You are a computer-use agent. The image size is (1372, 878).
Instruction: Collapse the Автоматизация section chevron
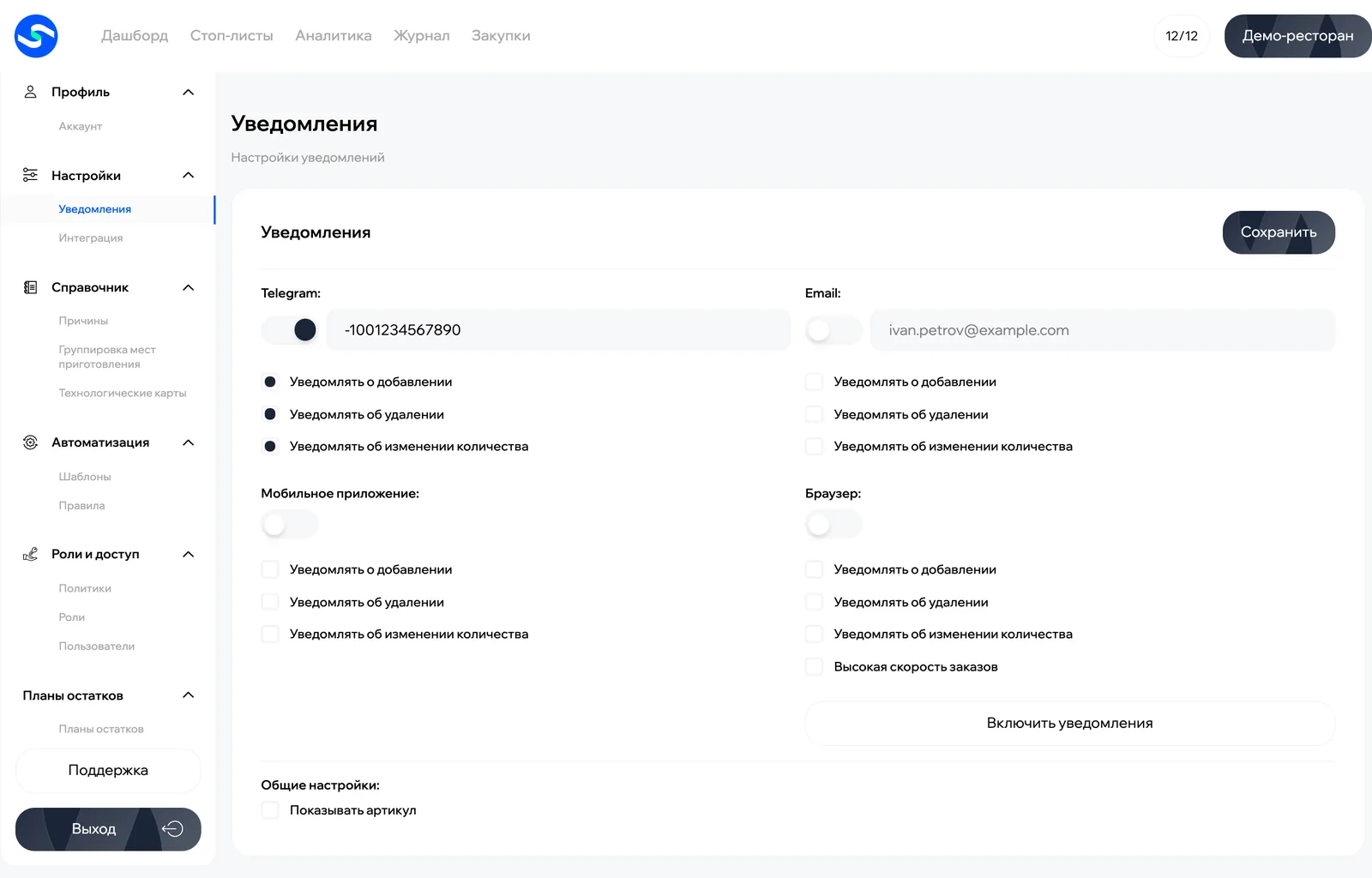[189, 442]
